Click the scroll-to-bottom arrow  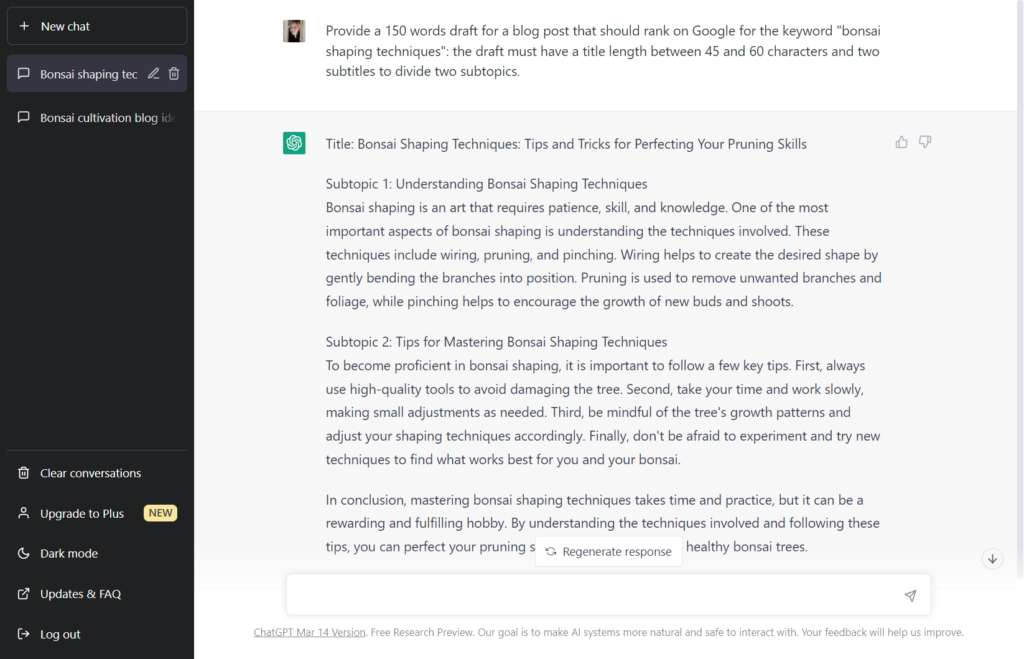click(992, 558)
